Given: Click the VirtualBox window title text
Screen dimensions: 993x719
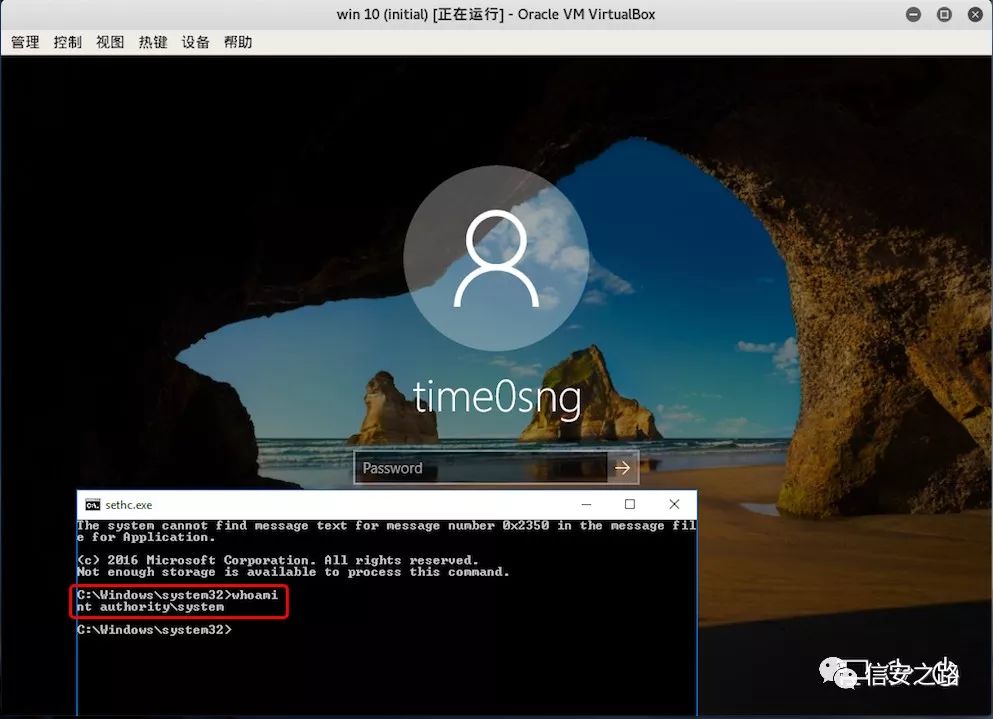Looking at the screenshot, I should click(496, 15).
